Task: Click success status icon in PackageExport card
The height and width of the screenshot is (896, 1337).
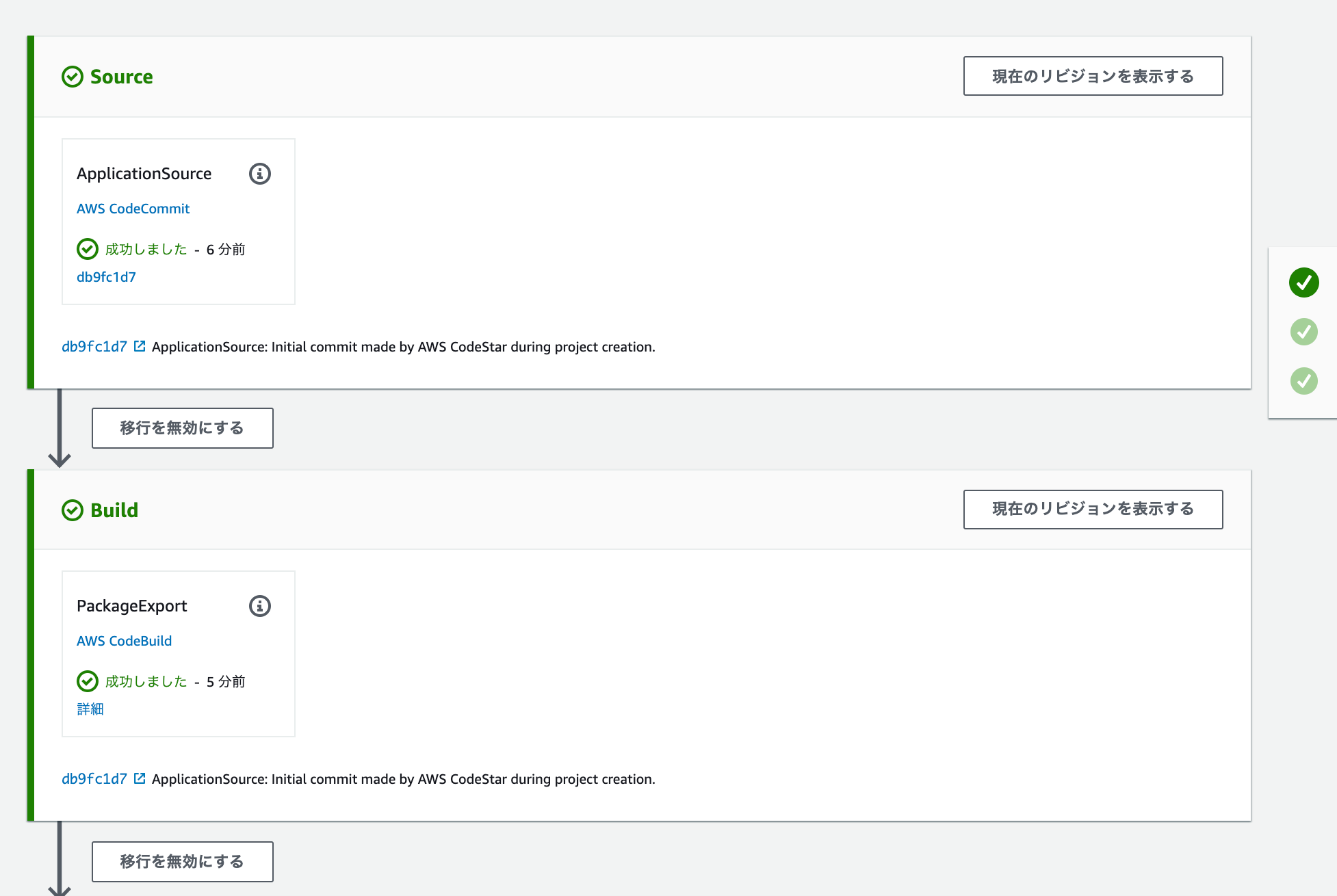Action: click(x=88, y=681)
